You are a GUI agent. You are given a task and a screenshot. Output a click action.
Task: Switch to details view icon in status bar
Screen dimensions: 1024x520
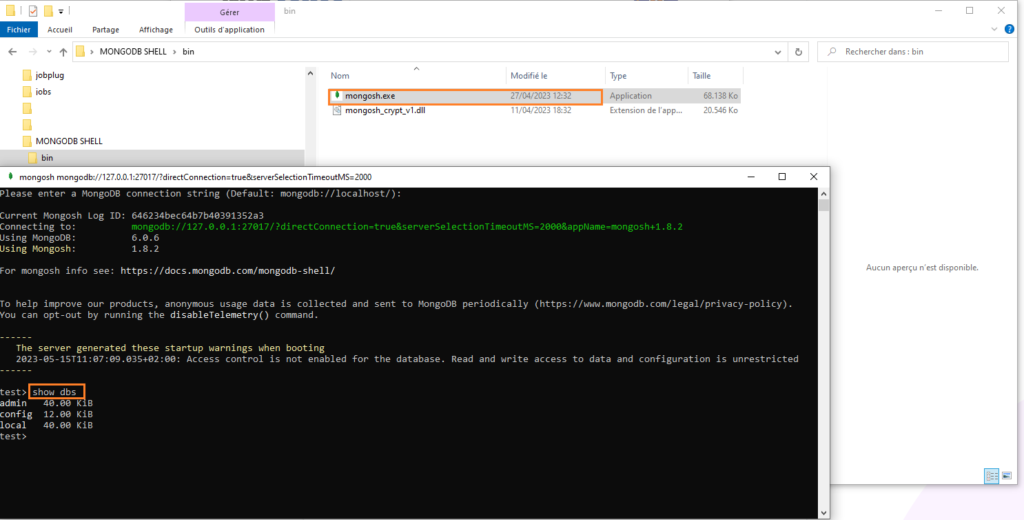pos(991,476)
